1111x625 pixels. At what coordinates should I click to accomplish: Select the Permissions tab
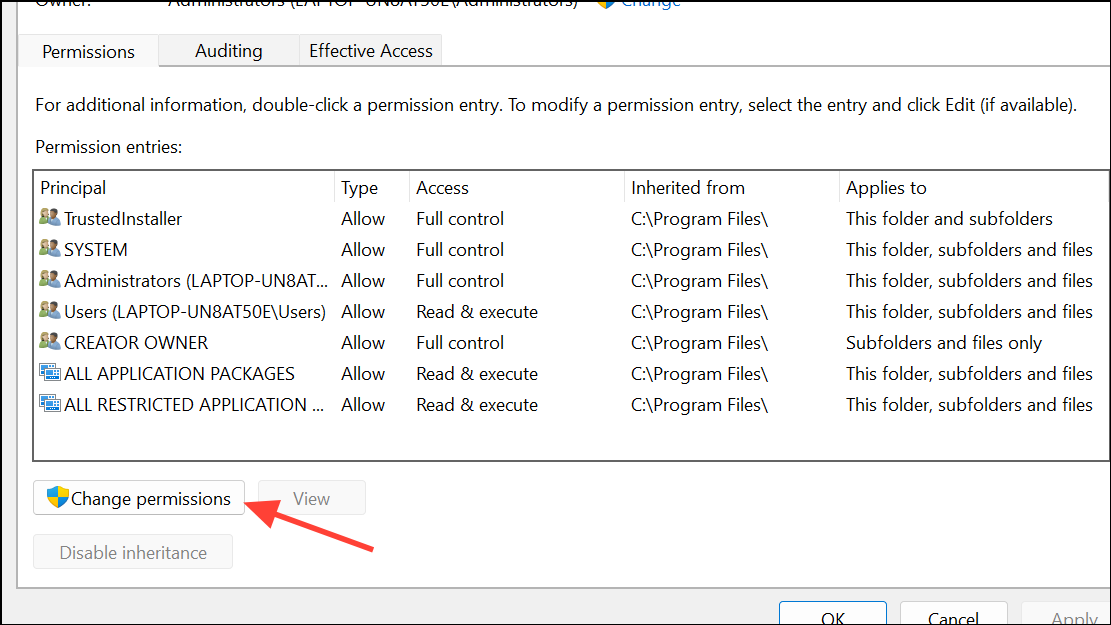[88, 50]
